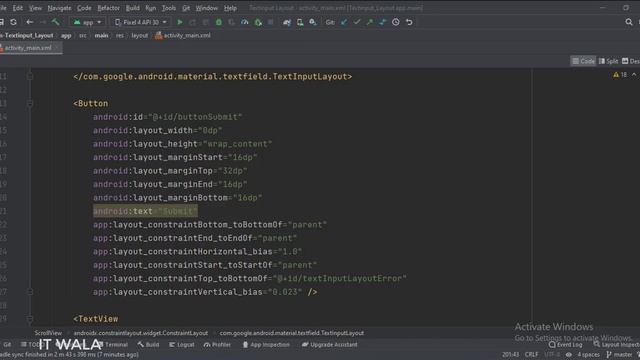Click the Git commit checkmark icon
The image size is (640, 360).
(x=357, y=22)
